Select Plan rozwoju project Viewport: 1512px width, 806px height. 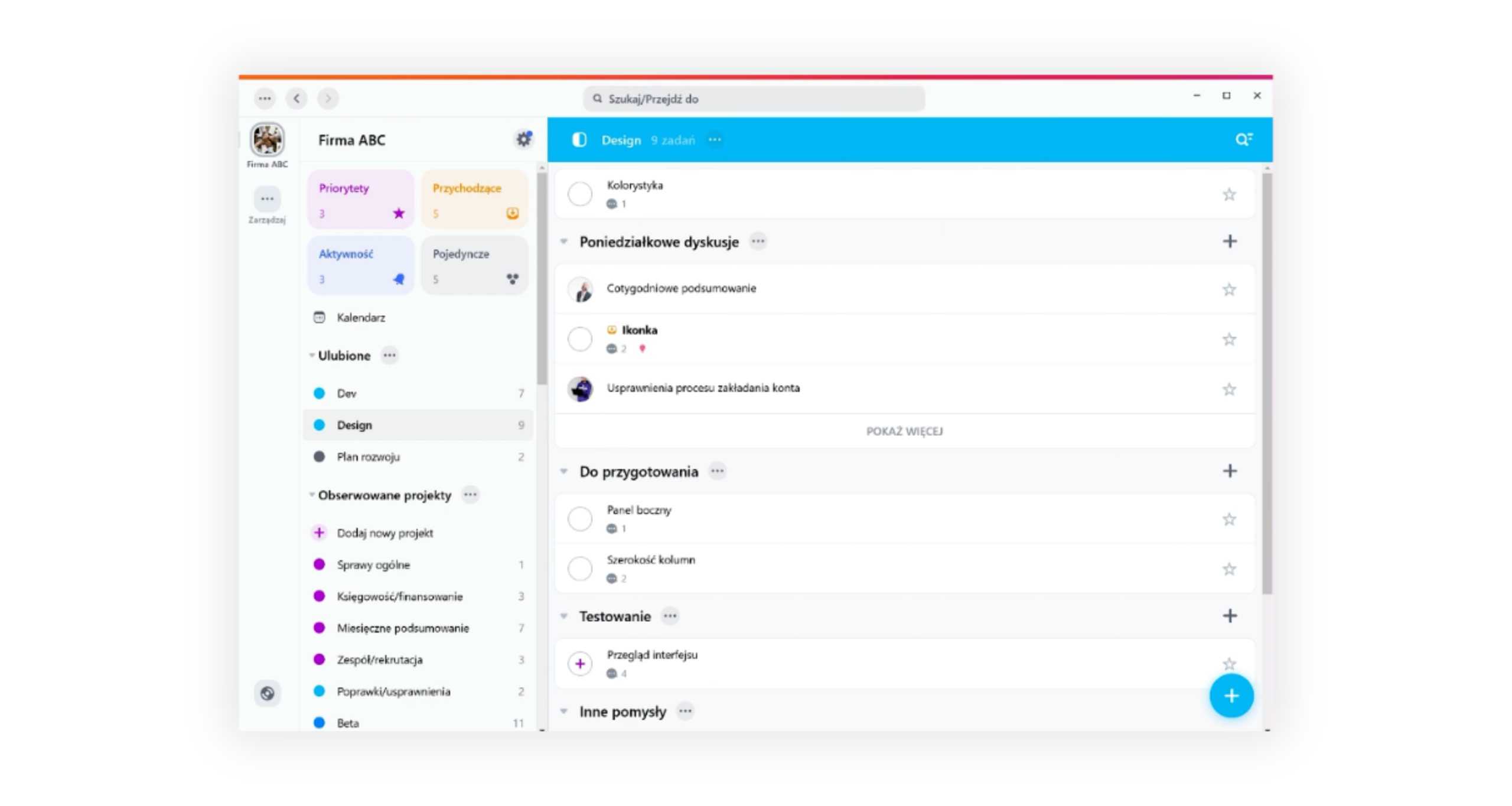418,456
